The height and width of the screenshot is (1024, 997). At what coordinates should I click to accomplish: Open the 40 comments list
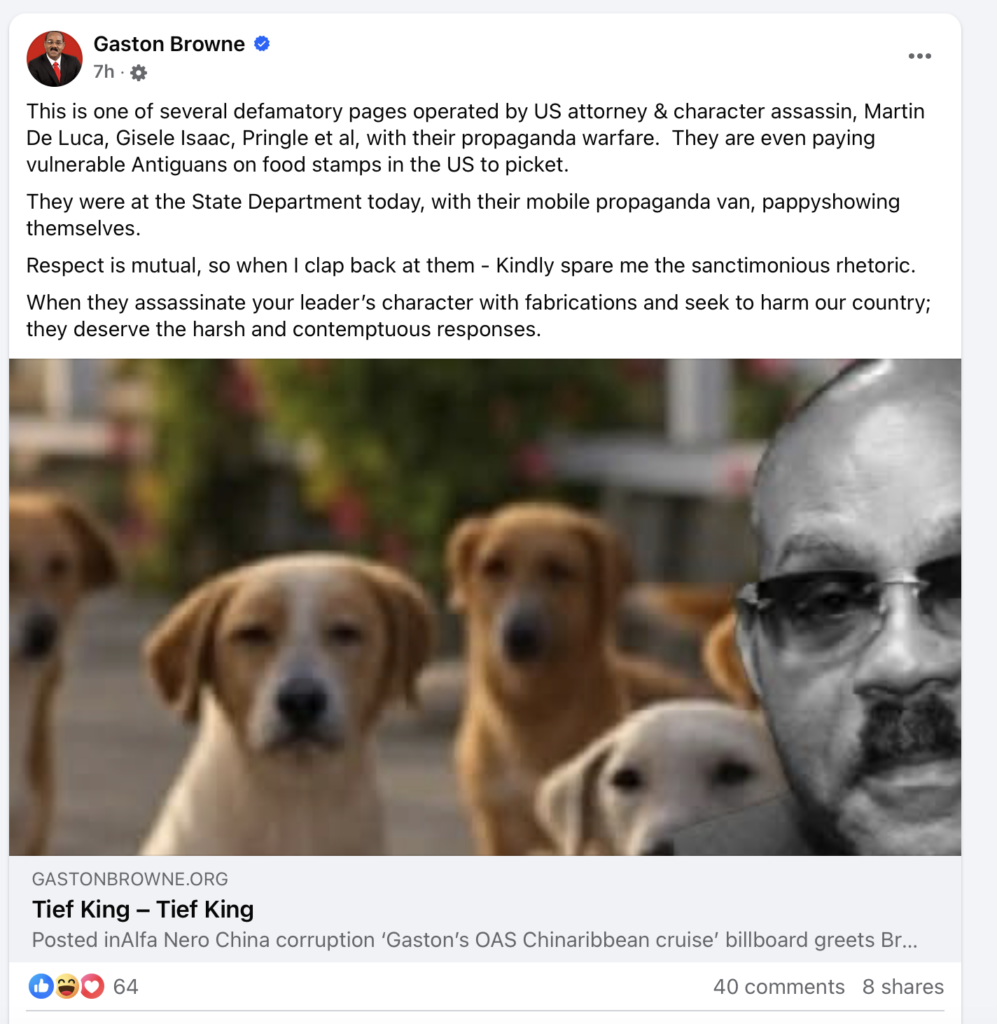778,986
